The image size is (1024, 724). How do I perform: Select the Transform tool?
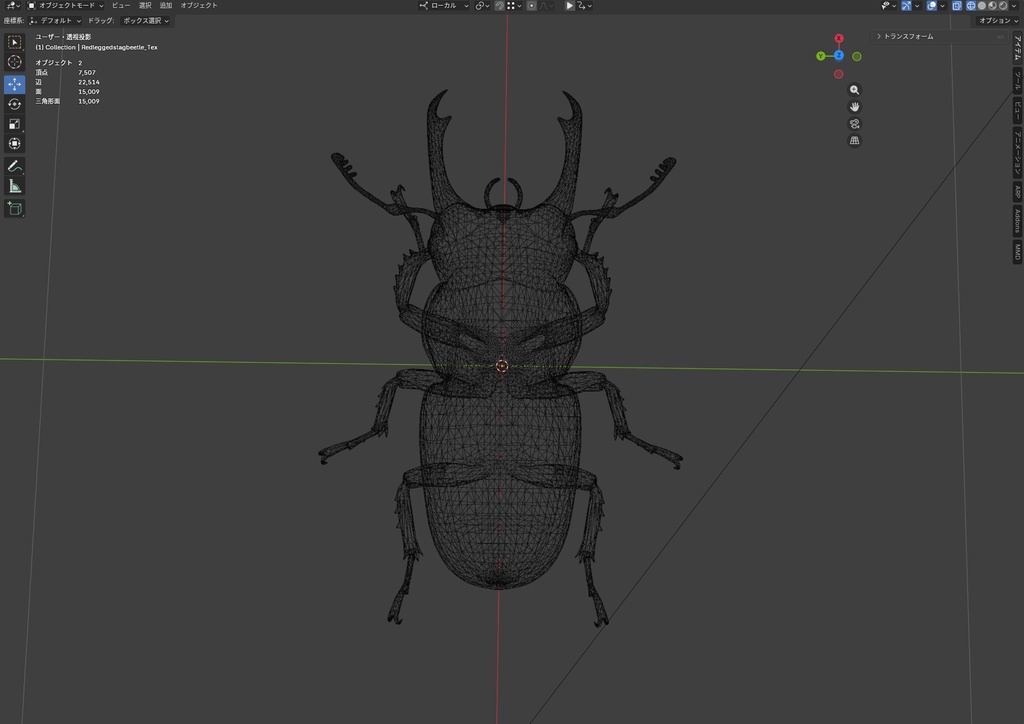(14, 144)
